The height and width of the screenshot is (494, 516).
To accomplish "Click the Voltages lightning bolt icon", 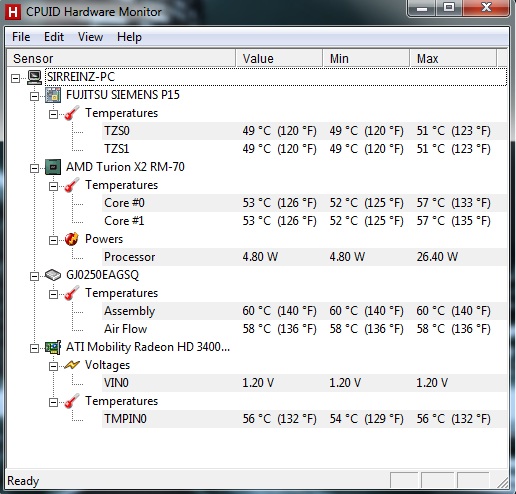I will [72, 365].
